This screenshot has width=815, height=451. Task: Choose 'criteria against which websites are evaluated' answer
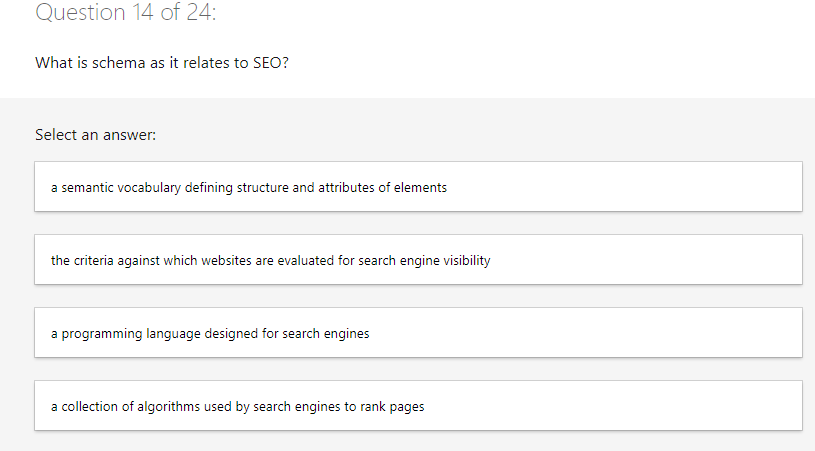click(271, 260)
